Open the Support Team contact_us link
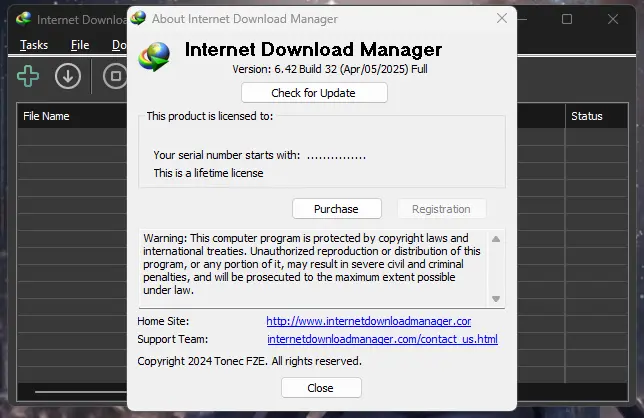The height and width of the screenshot is (418, 644). (382, 339)
